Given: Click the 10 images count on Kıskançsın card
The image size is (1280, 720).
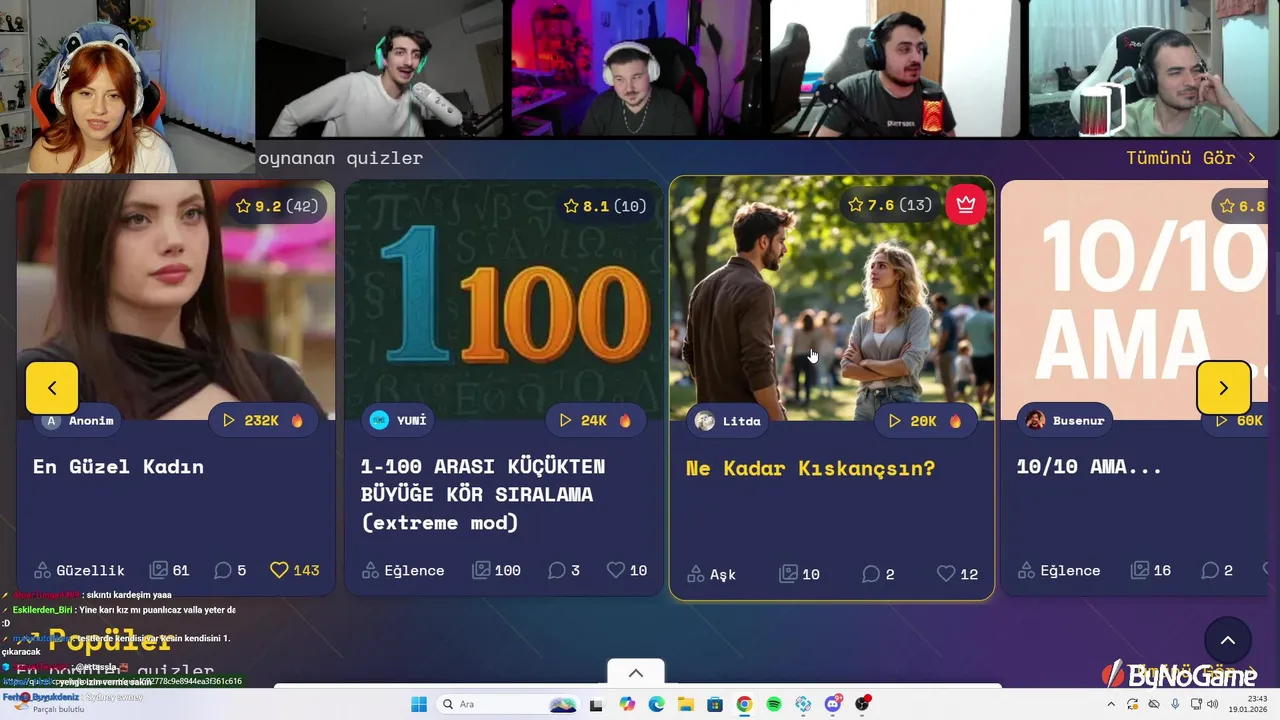Looking at the screenshot, I should (x=799, y=574).
